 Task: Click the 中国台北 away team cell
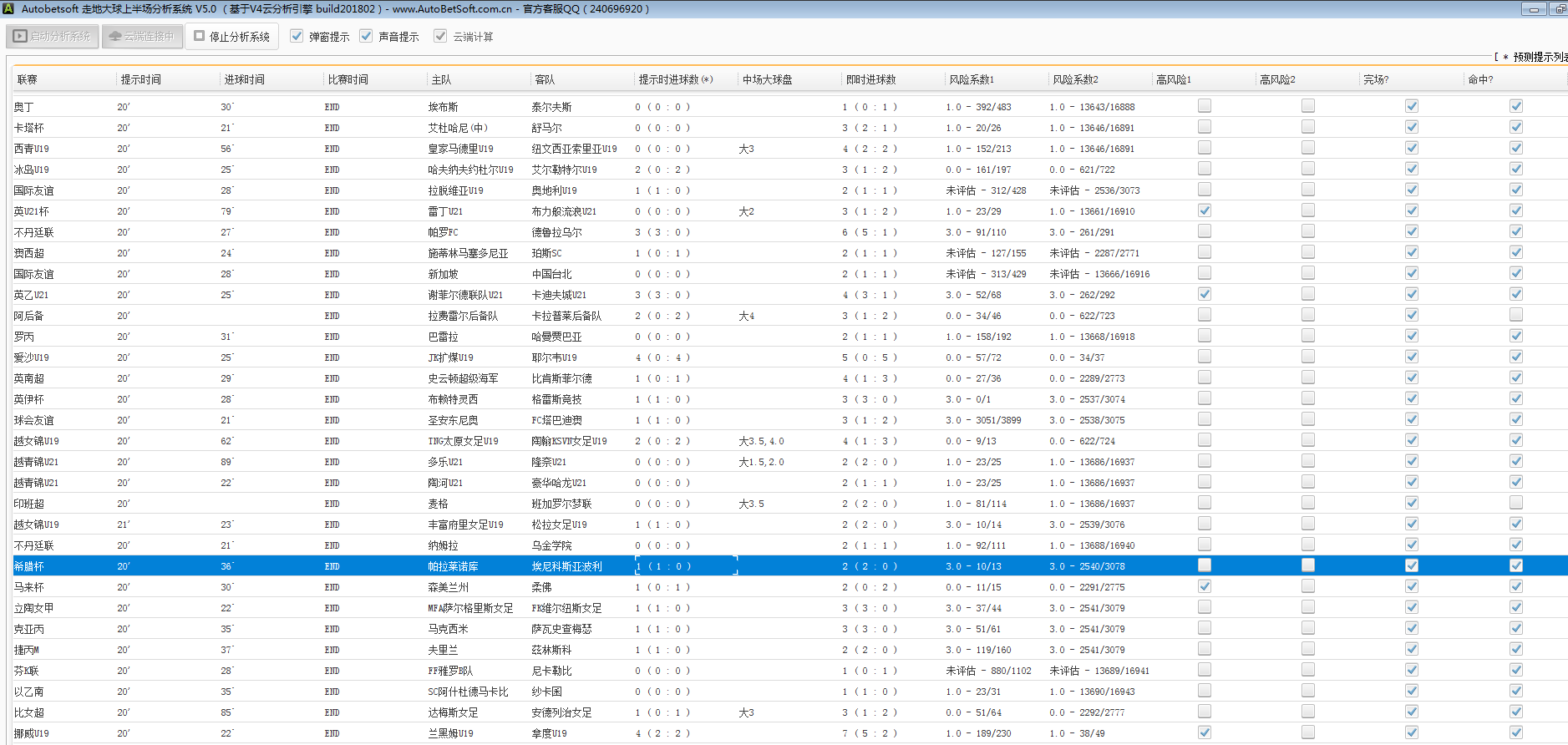552,274
